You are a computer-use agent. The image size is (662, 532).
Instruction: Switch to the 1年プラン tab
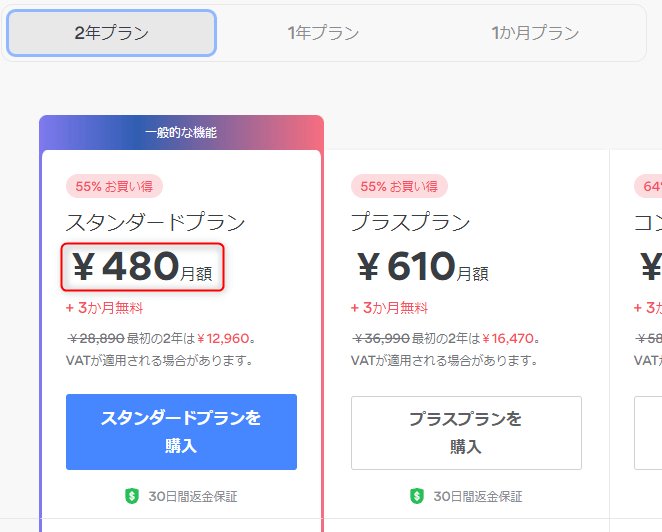pyautogui.click(x=323, y=33)
